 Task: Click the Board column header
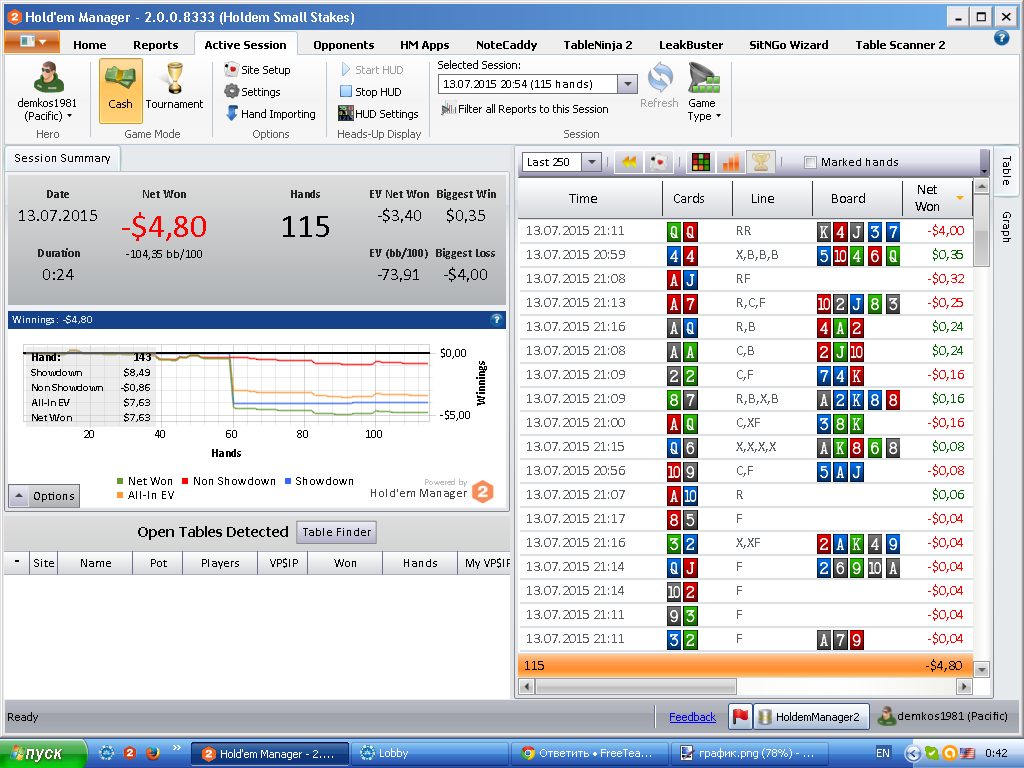click(856, 198)
